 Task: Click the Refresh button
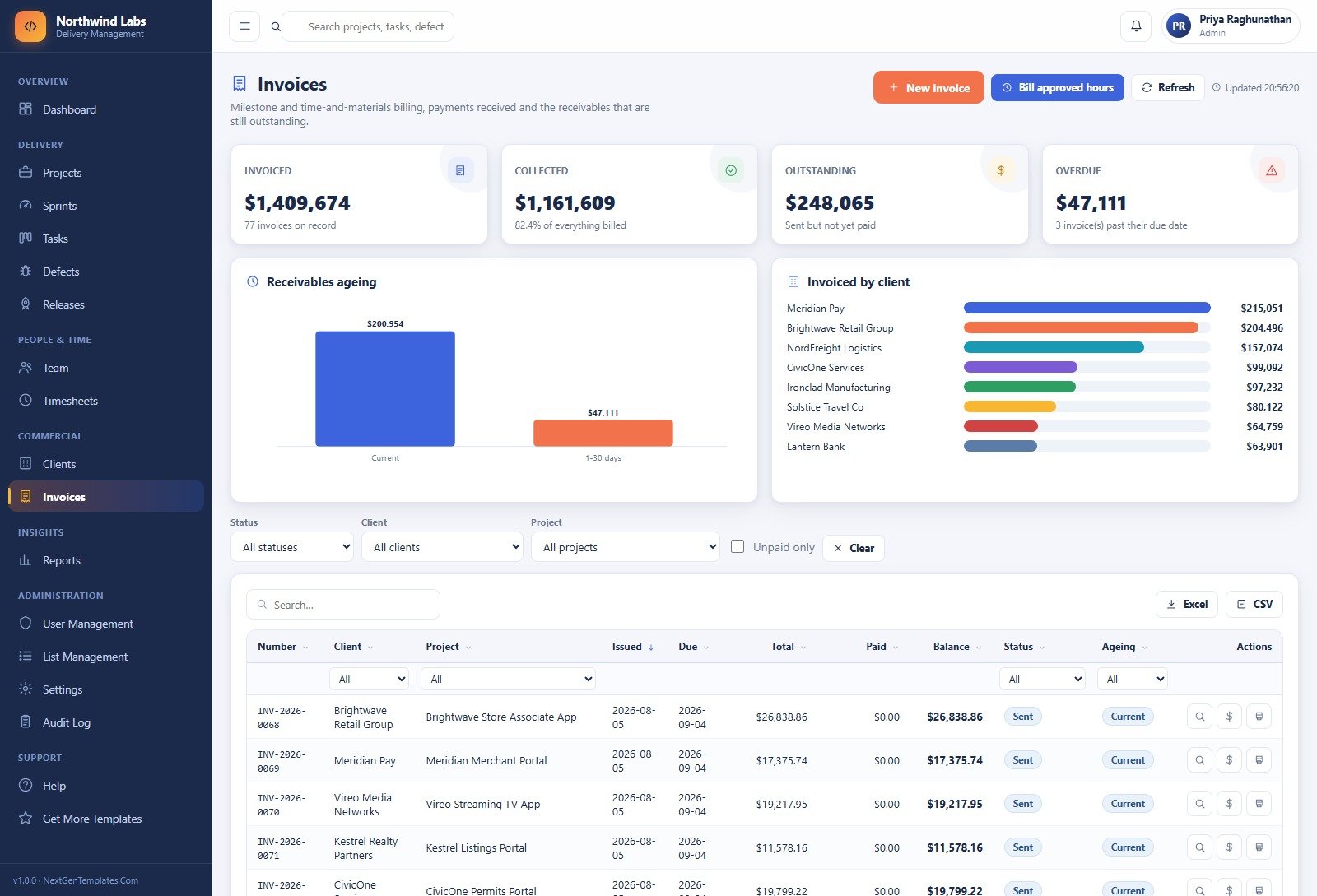pyautogui.click(x=1168, y=87)
